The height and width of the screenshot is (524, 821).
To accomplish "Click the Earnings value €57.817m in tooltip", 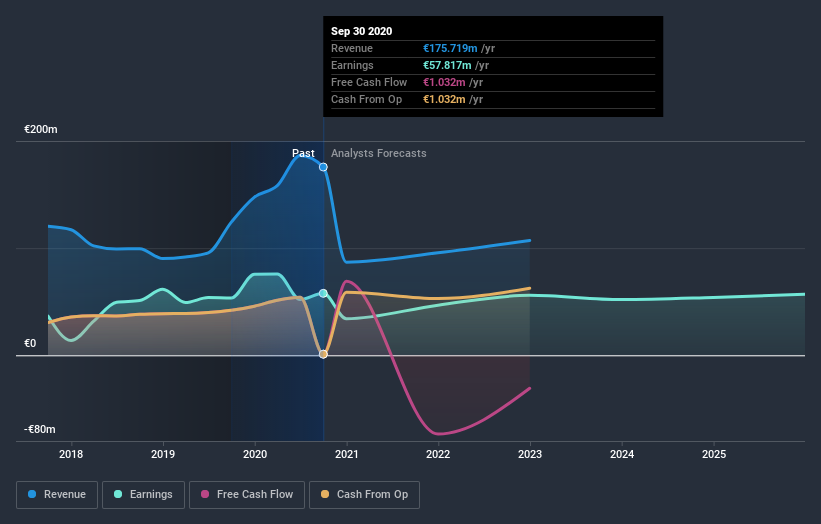I will tap(447, 65).
